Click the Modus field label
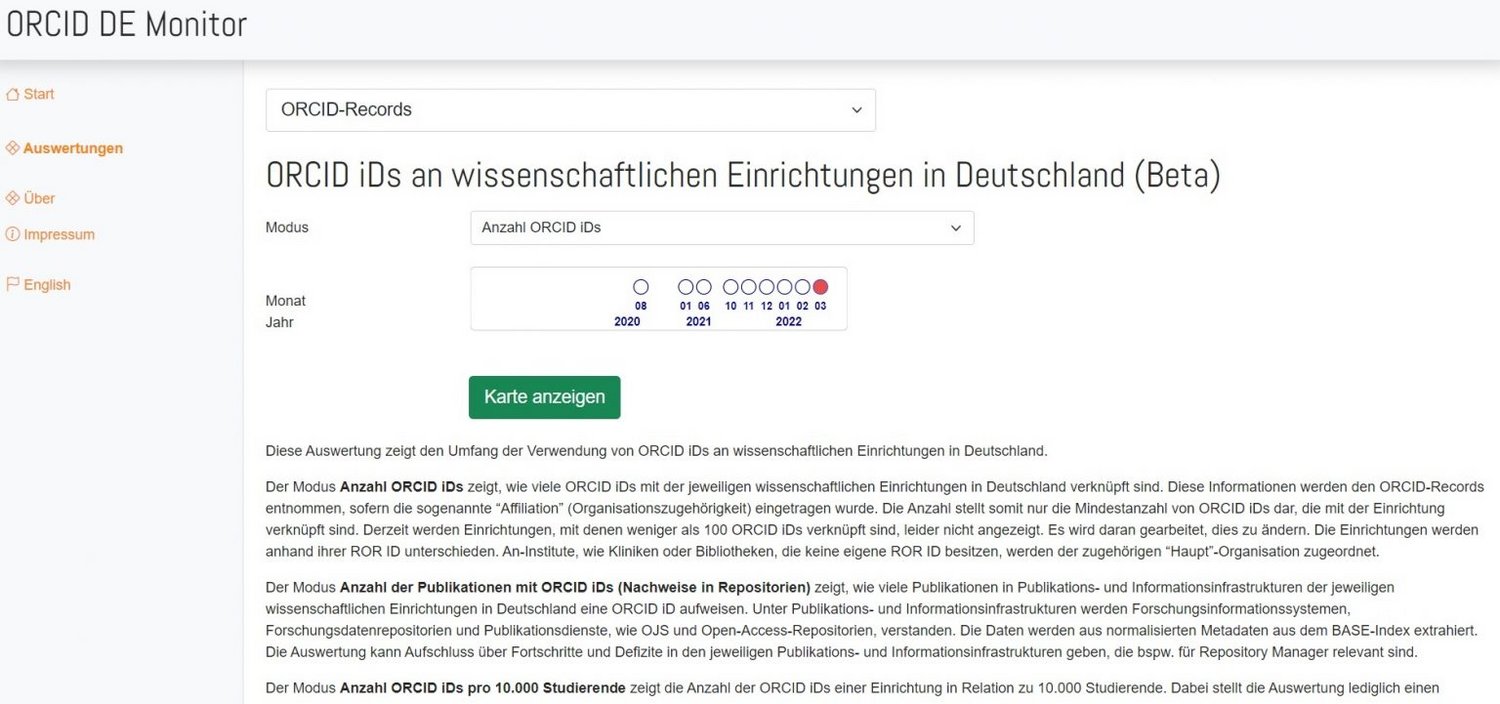The image size is (1500, 704). [287, 228]
